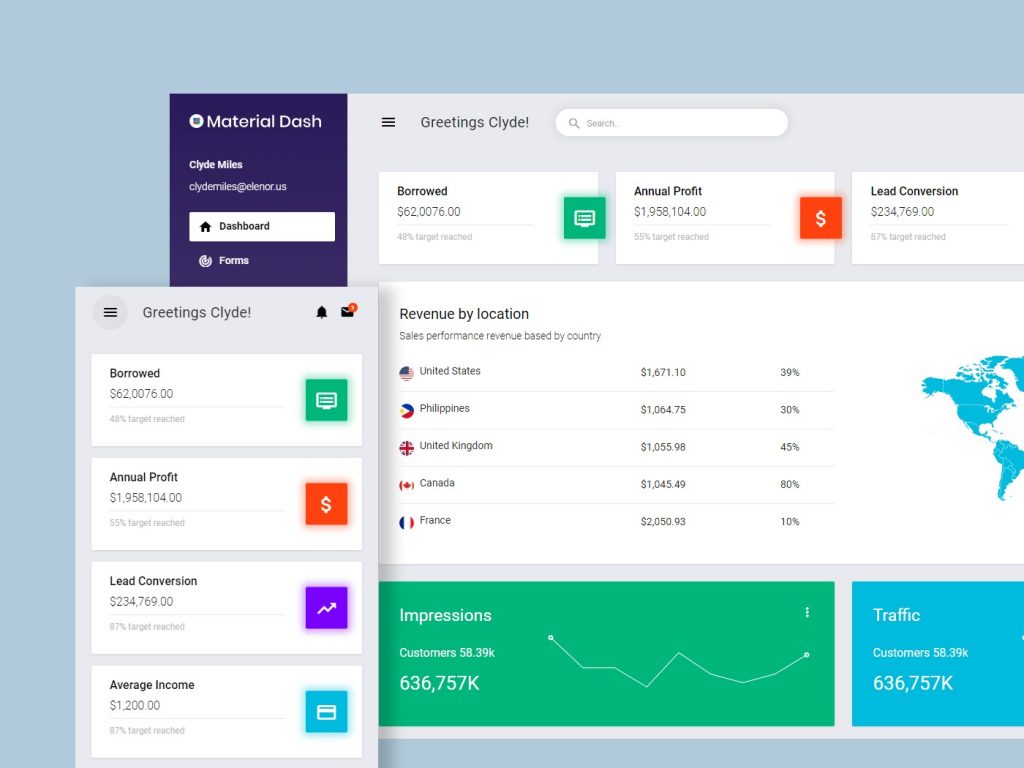Click the 80% value for Canada
This screenshot has height=768, width=1024.
tap(790, 484)
